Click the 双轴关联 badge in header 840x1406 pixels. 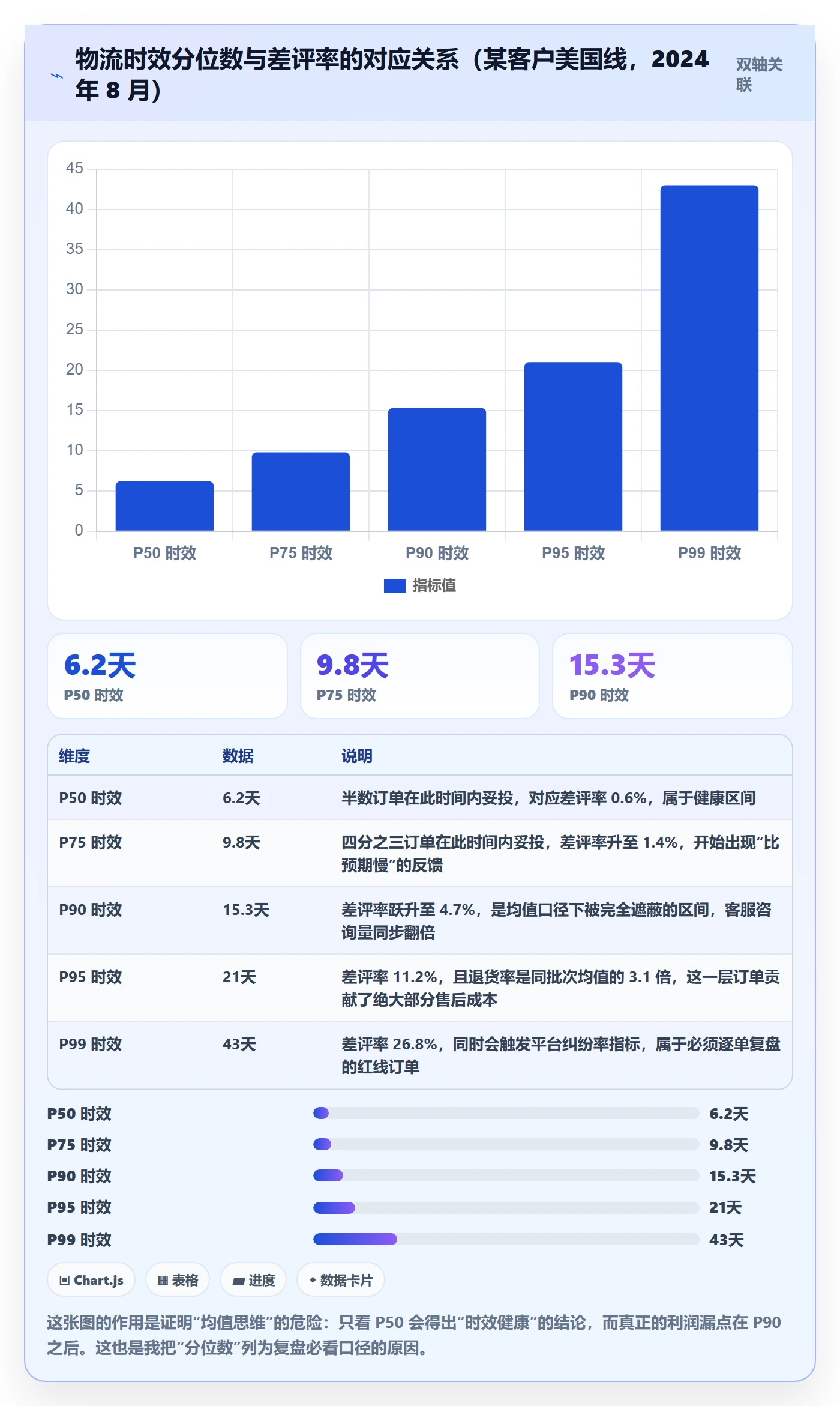759,74
